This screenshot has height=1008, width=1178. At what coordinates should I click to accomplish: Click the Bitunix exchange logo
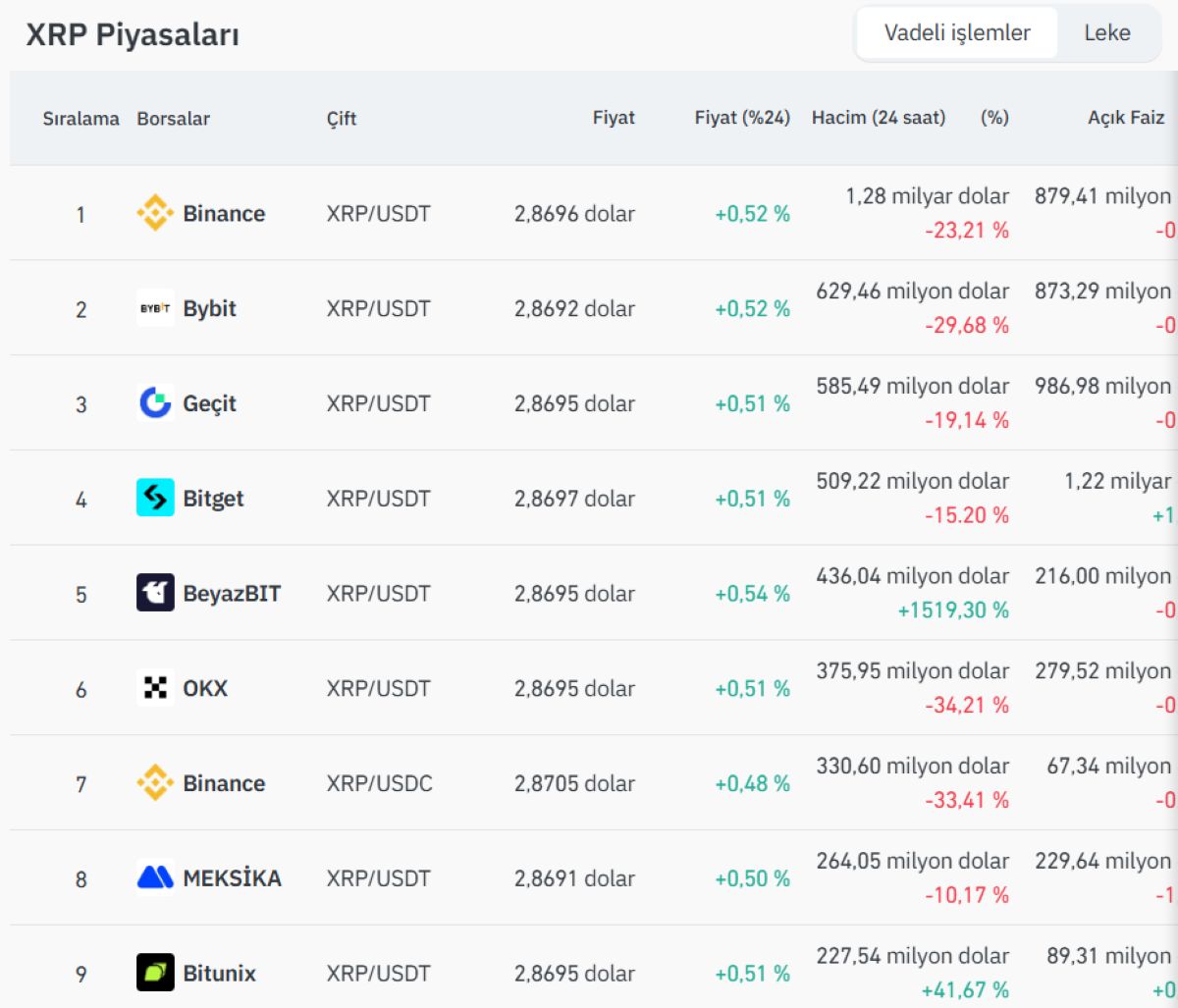155,973
